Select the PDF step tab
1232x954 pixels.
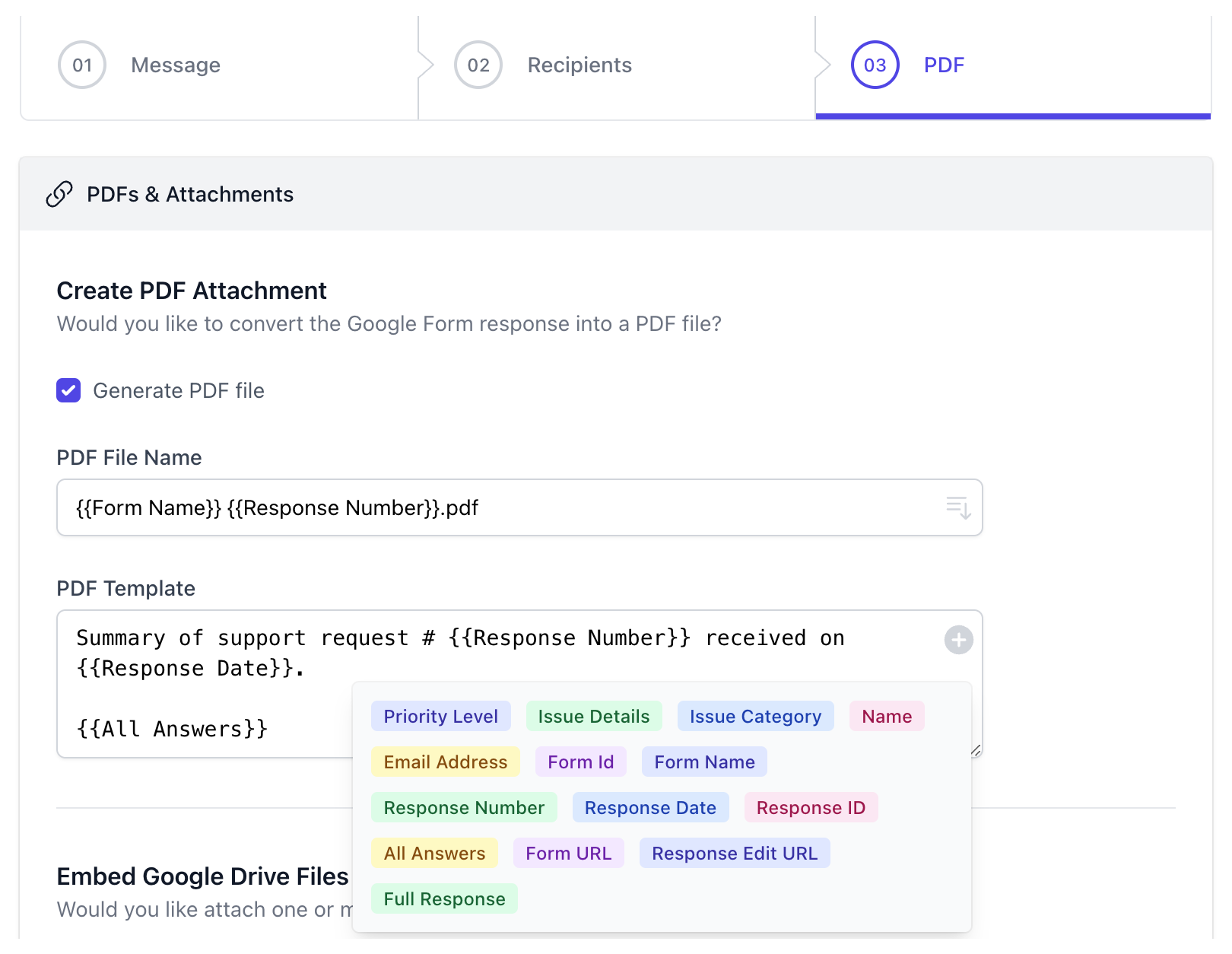coord(943,65)
